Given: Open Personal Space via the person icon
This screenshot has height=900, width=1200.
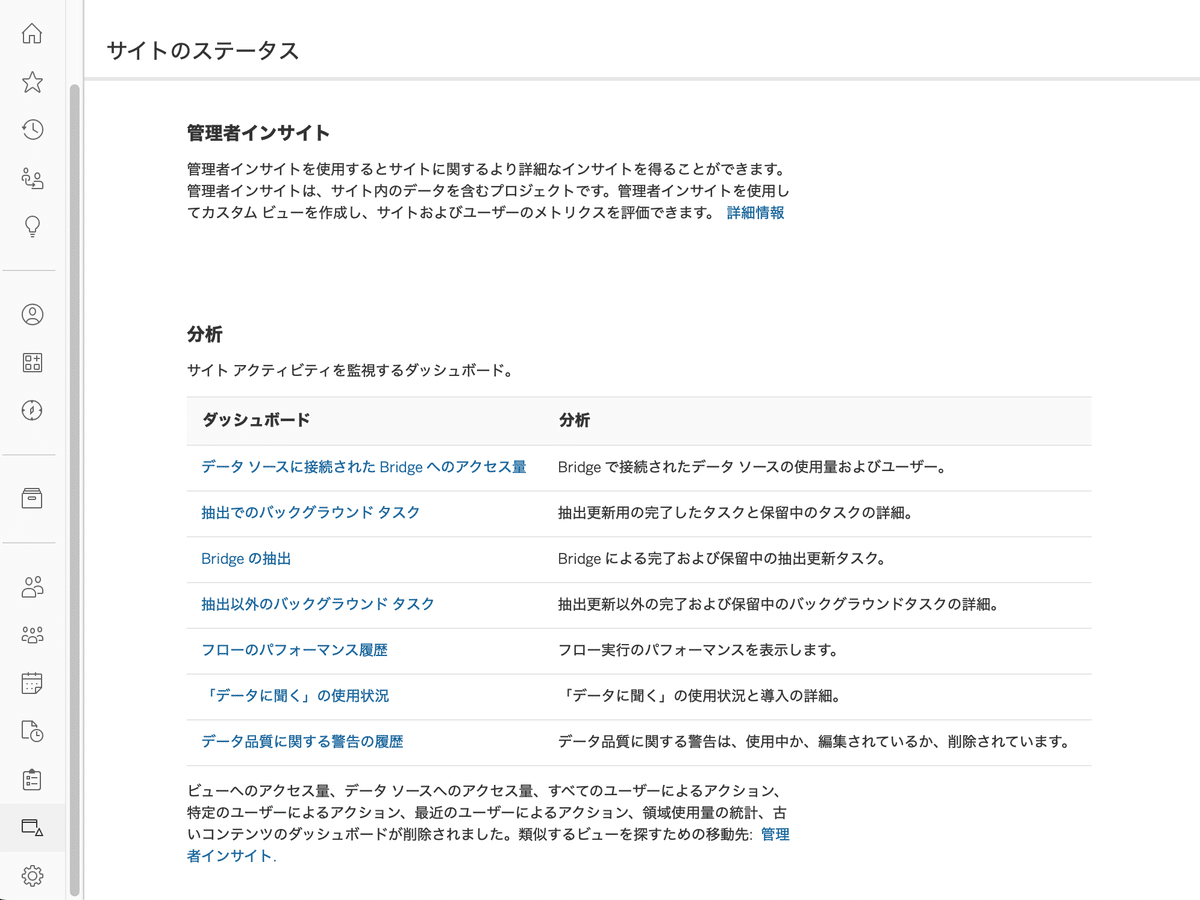Looking at the screenshot, I should (x=32, y=314).
